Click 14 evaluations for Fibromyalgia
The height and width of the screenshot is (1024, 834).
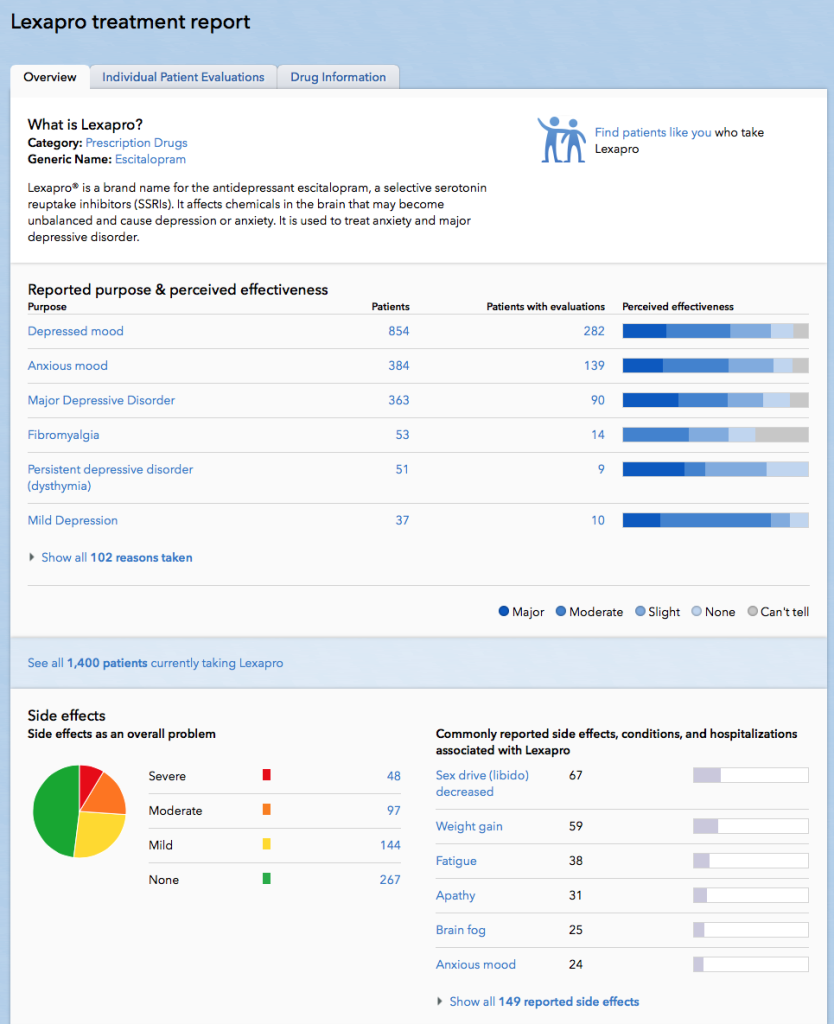(x=598, y=435)
